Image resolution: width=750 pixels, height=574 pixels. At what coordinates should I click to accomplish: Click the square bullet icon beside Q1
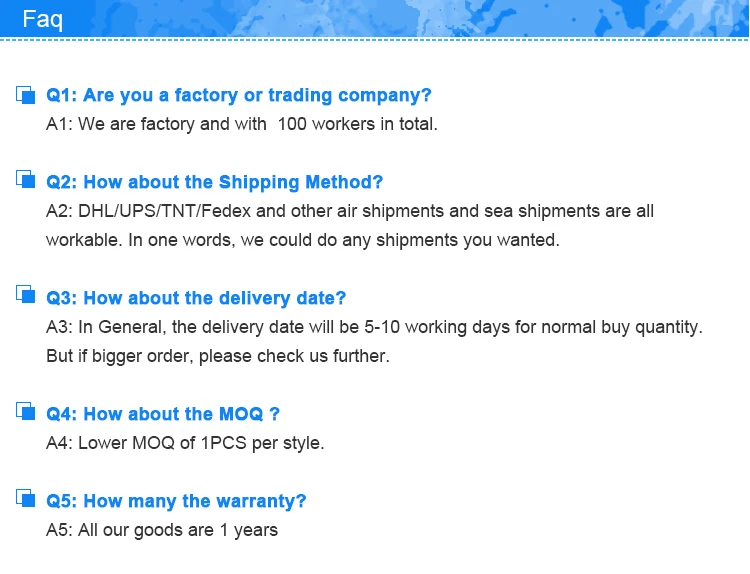point(26,95)
